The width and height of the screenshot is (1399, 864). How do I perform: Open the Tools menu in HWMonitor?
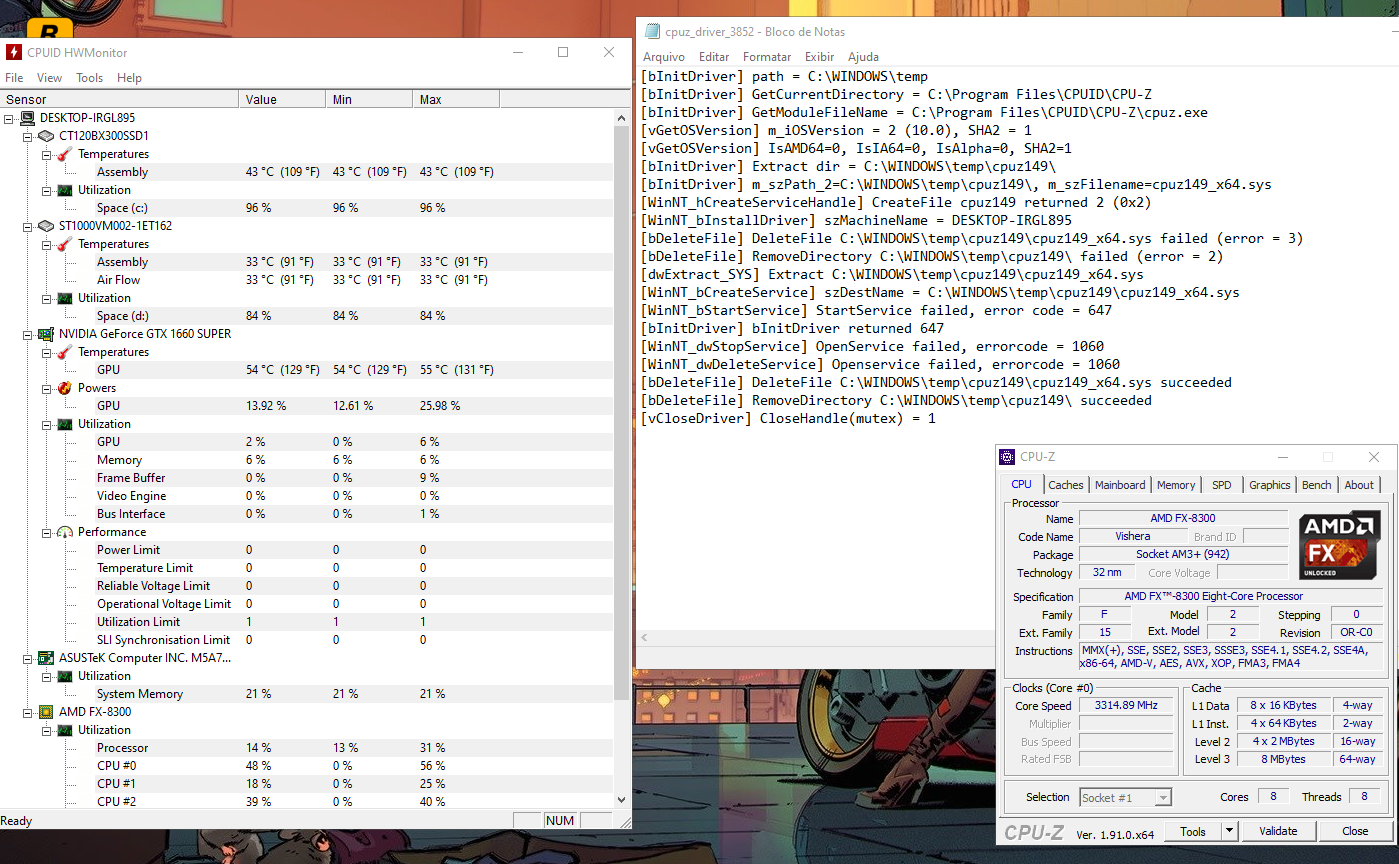[x=89, y=78]
